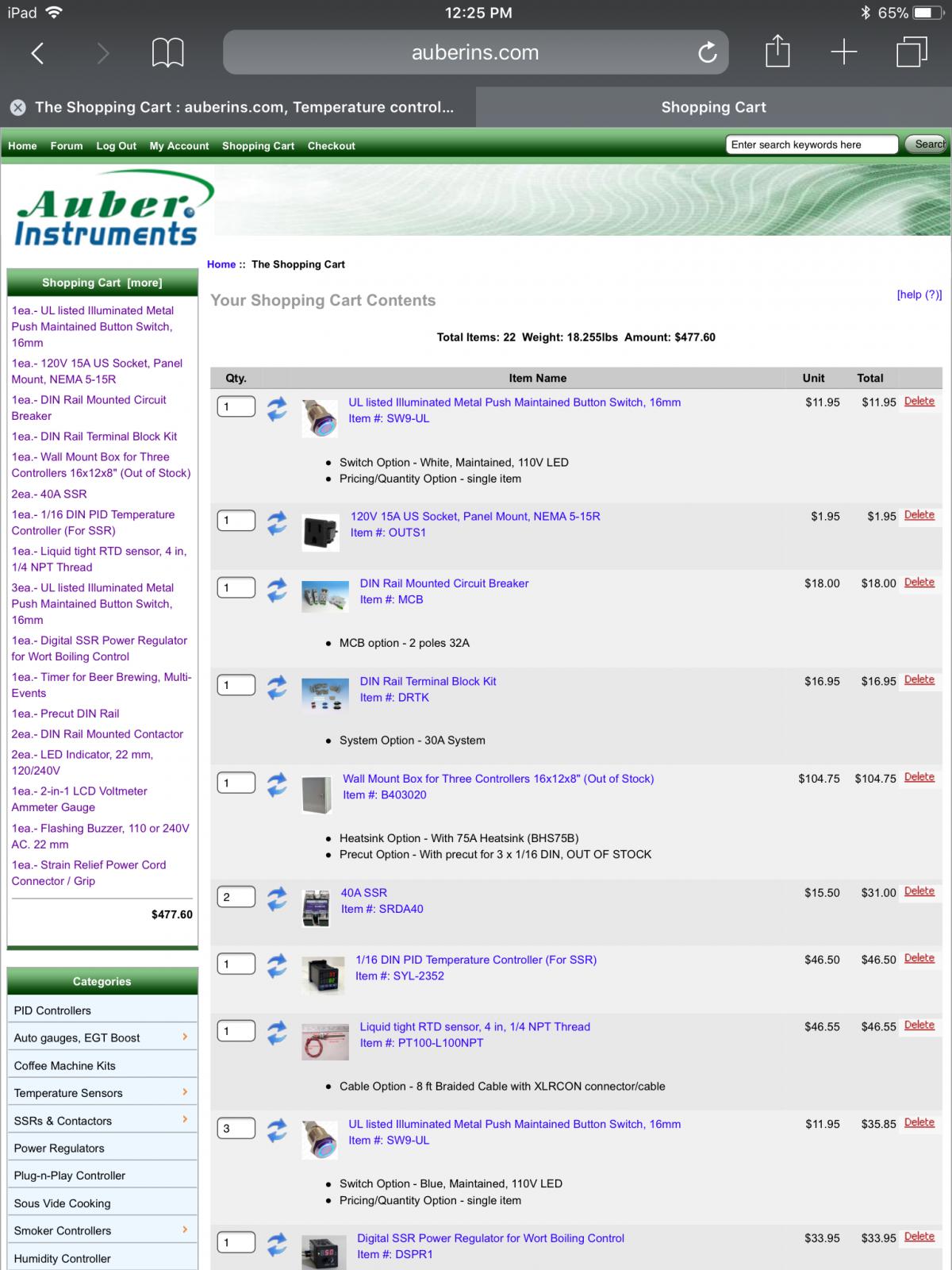Expand Auto gauges, EGT Boost category arrow
The image size is (952, 1270).
pos(185,1037)
